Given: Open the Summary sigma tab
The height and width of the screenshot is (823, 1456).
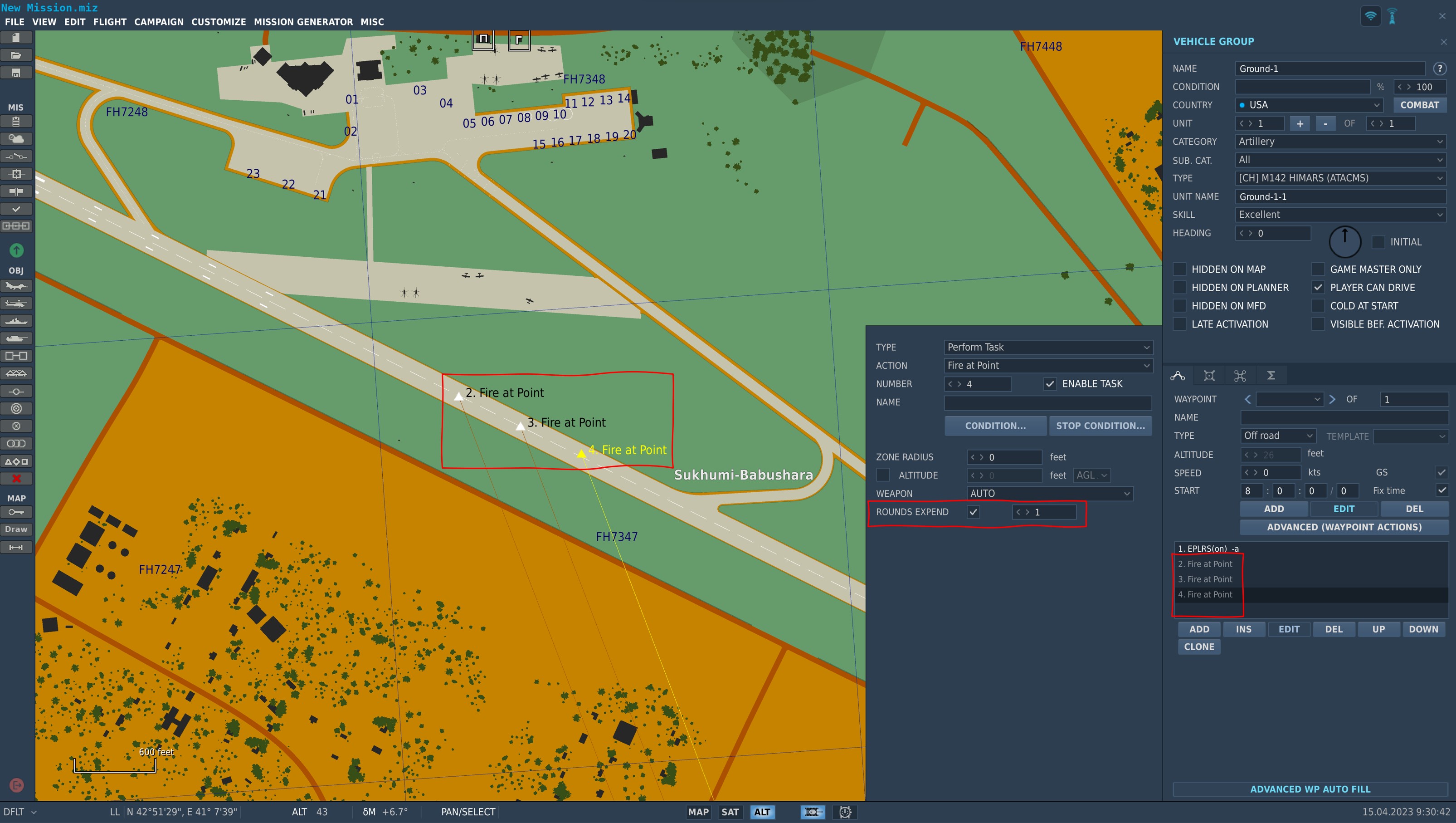Looking at the screenshot, I should click(x=1271, y=376).
